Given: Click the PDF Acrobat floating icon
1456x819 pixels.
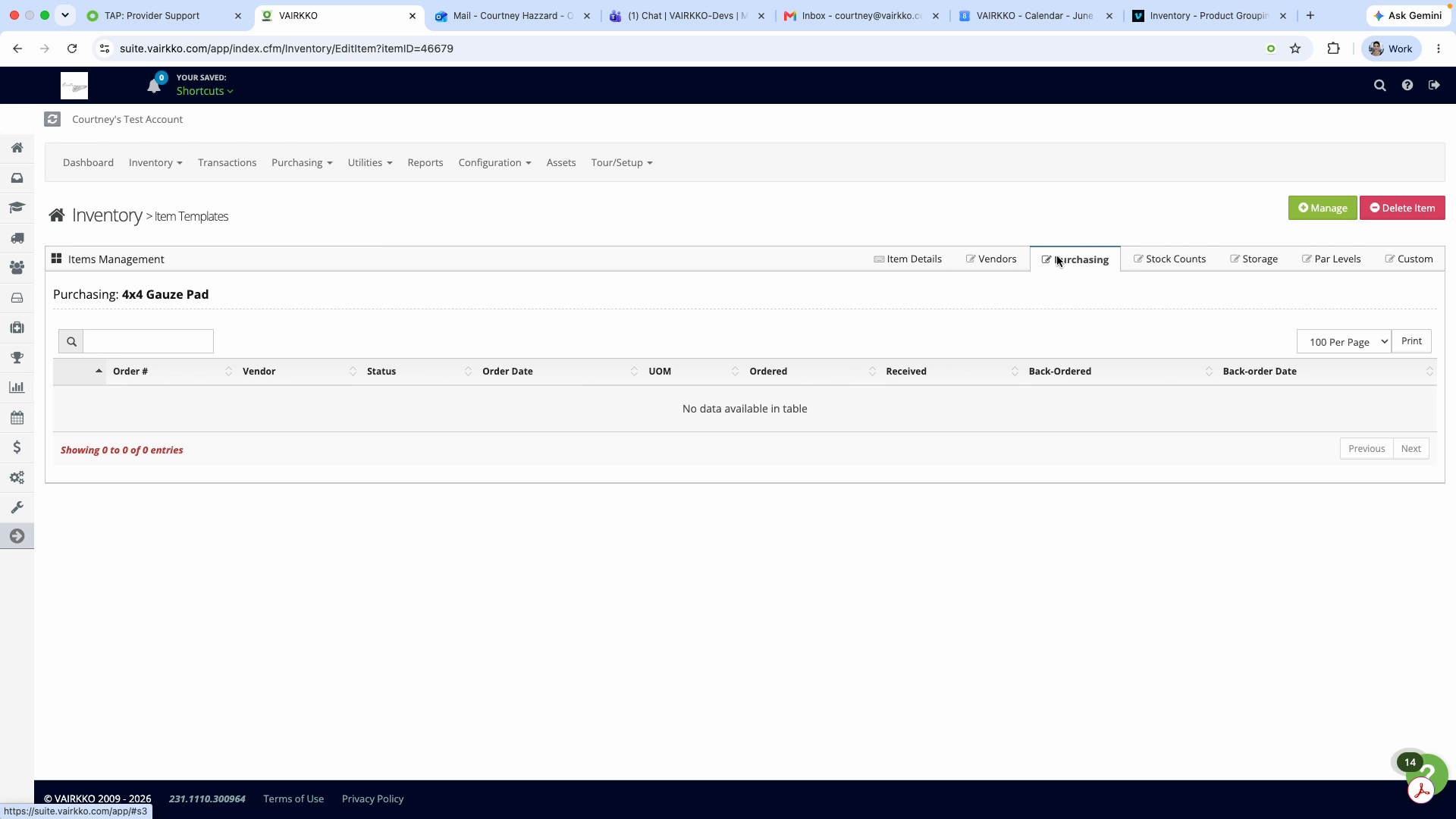Looking at the screenshot, I should pyautogui.click(x=1420, y=791).
